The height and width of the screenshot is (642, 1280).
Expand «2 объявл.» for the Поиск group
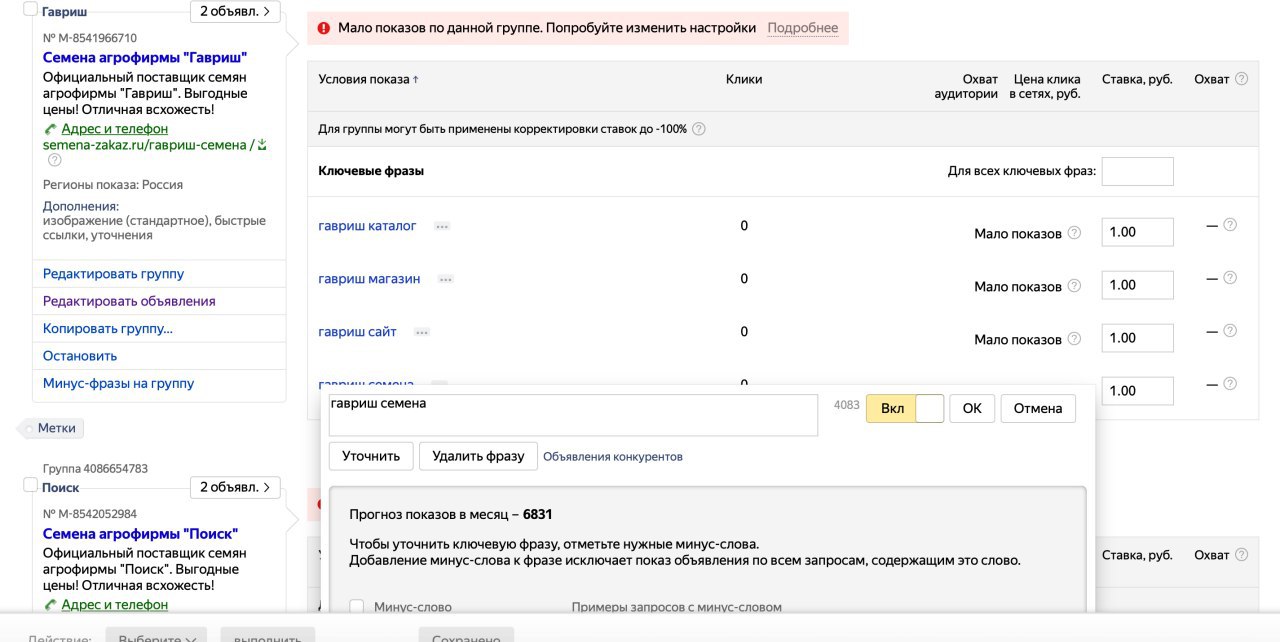click(235, 488)
